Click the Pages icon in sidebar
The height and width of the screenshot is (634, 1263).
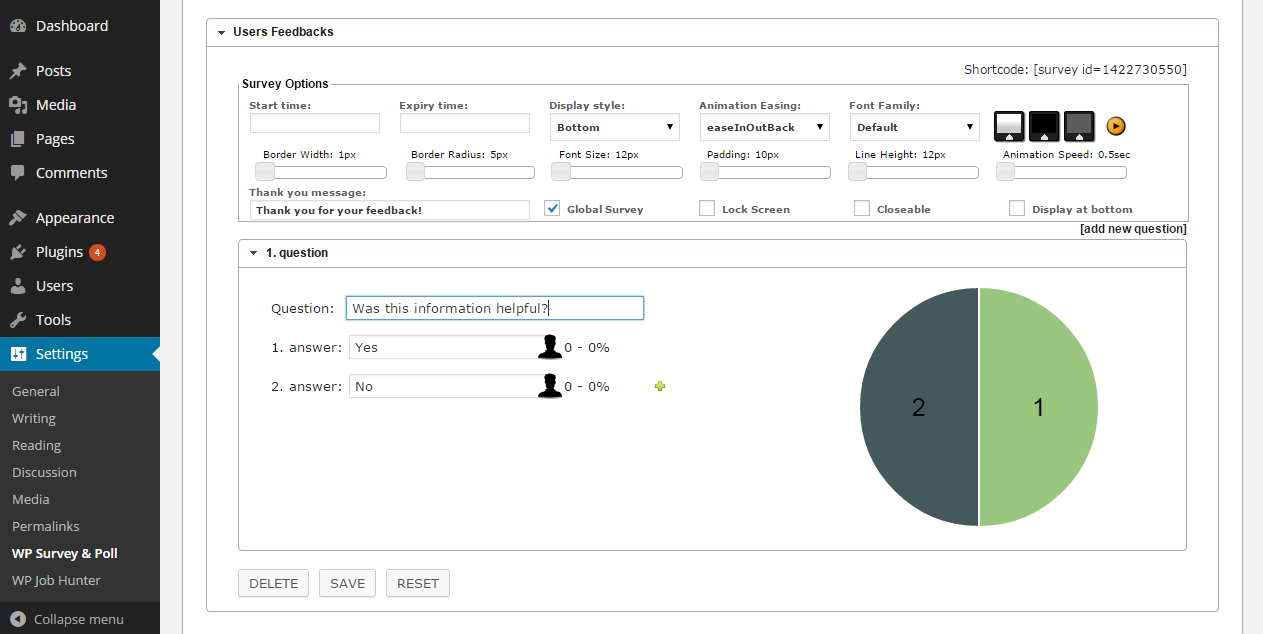[18, 139]
